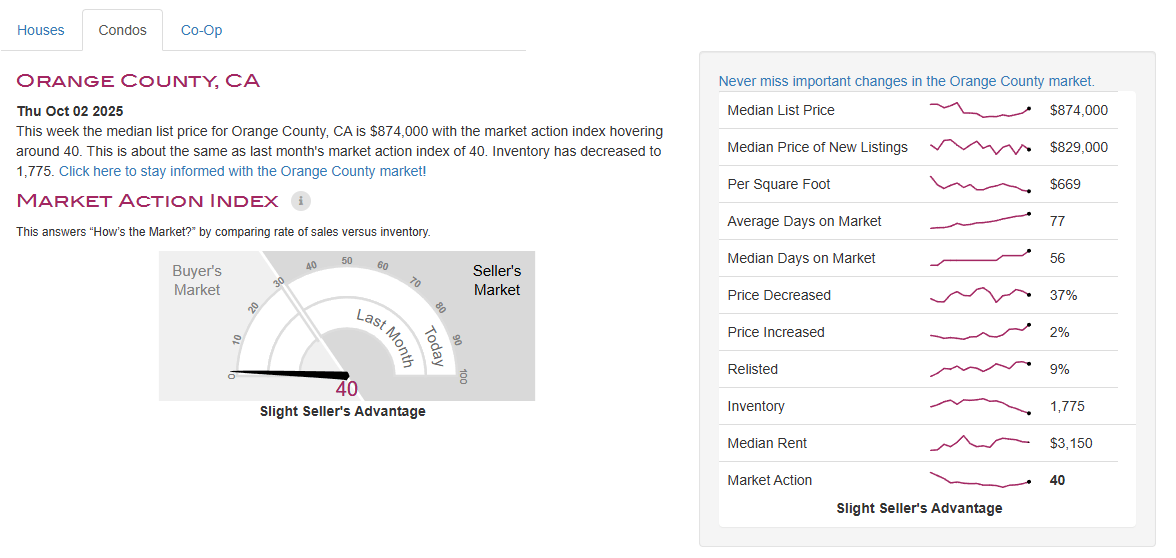The width and height of the screenshot is (1176, 558).
Task: Open the Never miss important changes link
Action: point(906,81)
